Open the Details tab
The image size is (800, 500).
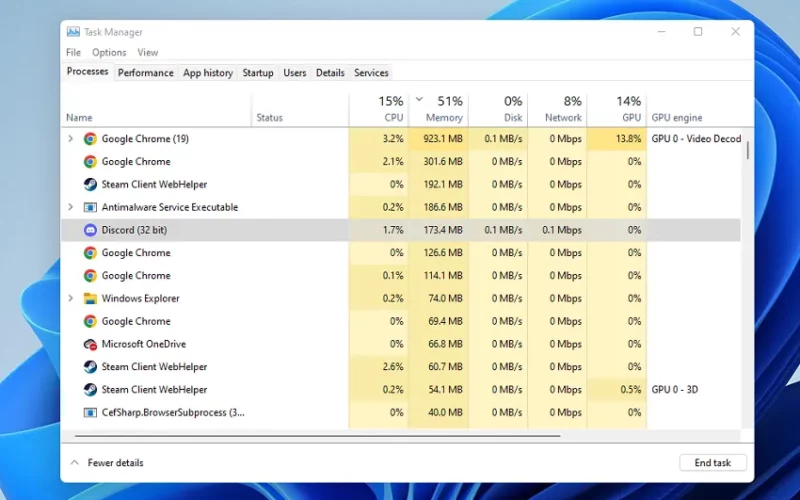330,73
